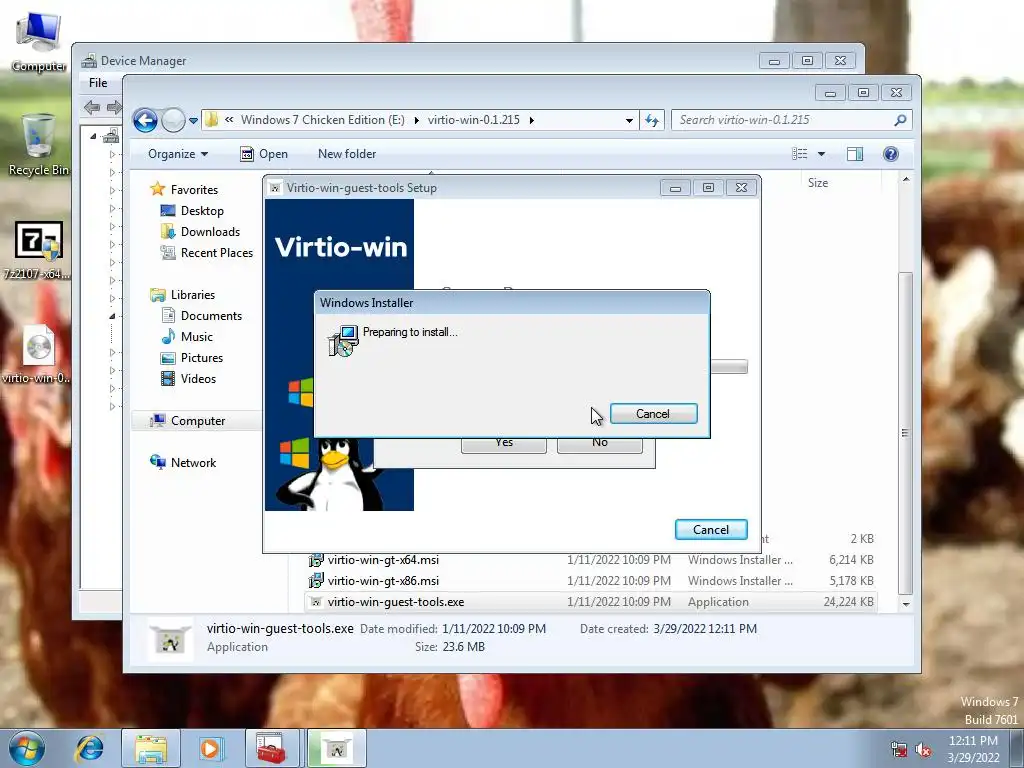
Task: Select Network in navigation pane
Action: pos(183,462)
